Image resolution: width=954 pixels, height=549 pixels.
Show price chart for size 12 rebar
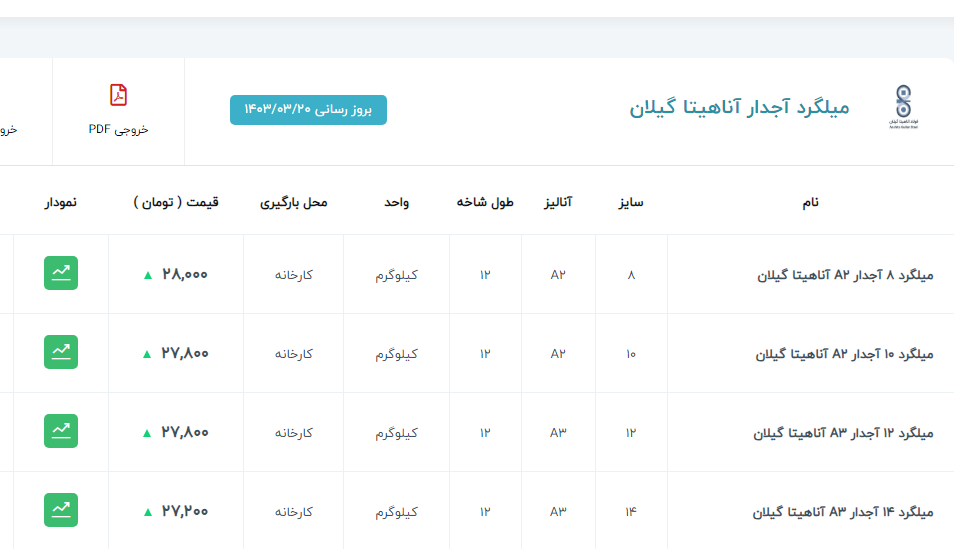[61, 431]
